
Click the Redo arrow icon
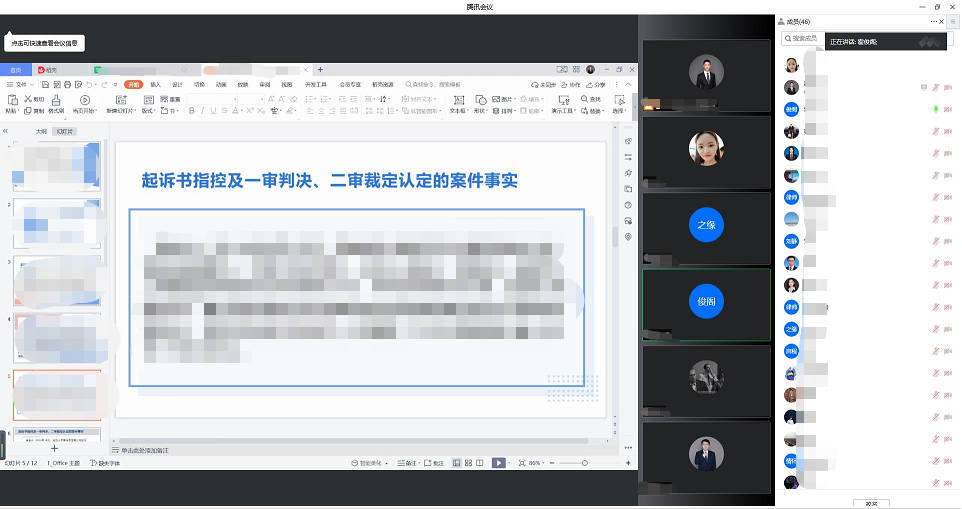104,85
